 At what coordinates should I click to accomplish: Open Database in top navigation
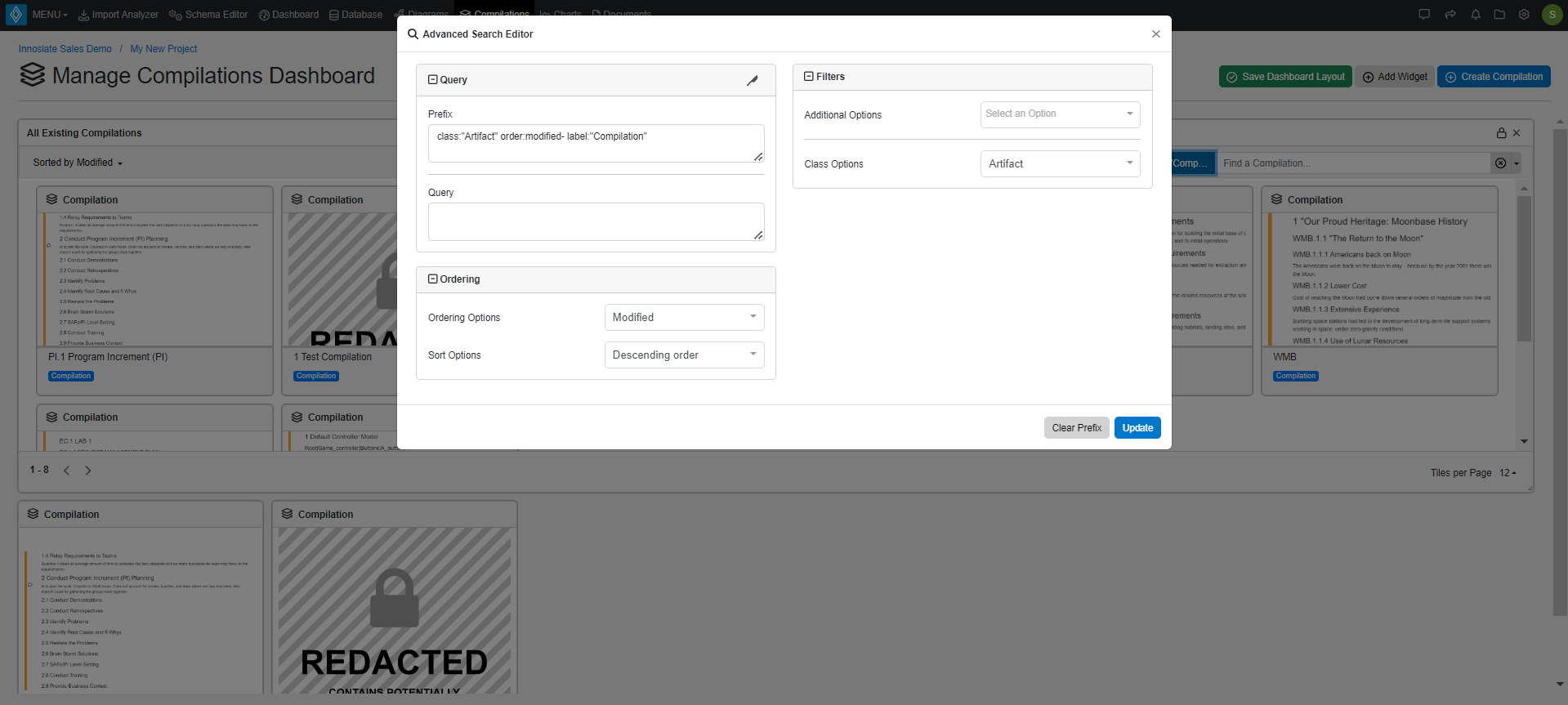[355, 15]
